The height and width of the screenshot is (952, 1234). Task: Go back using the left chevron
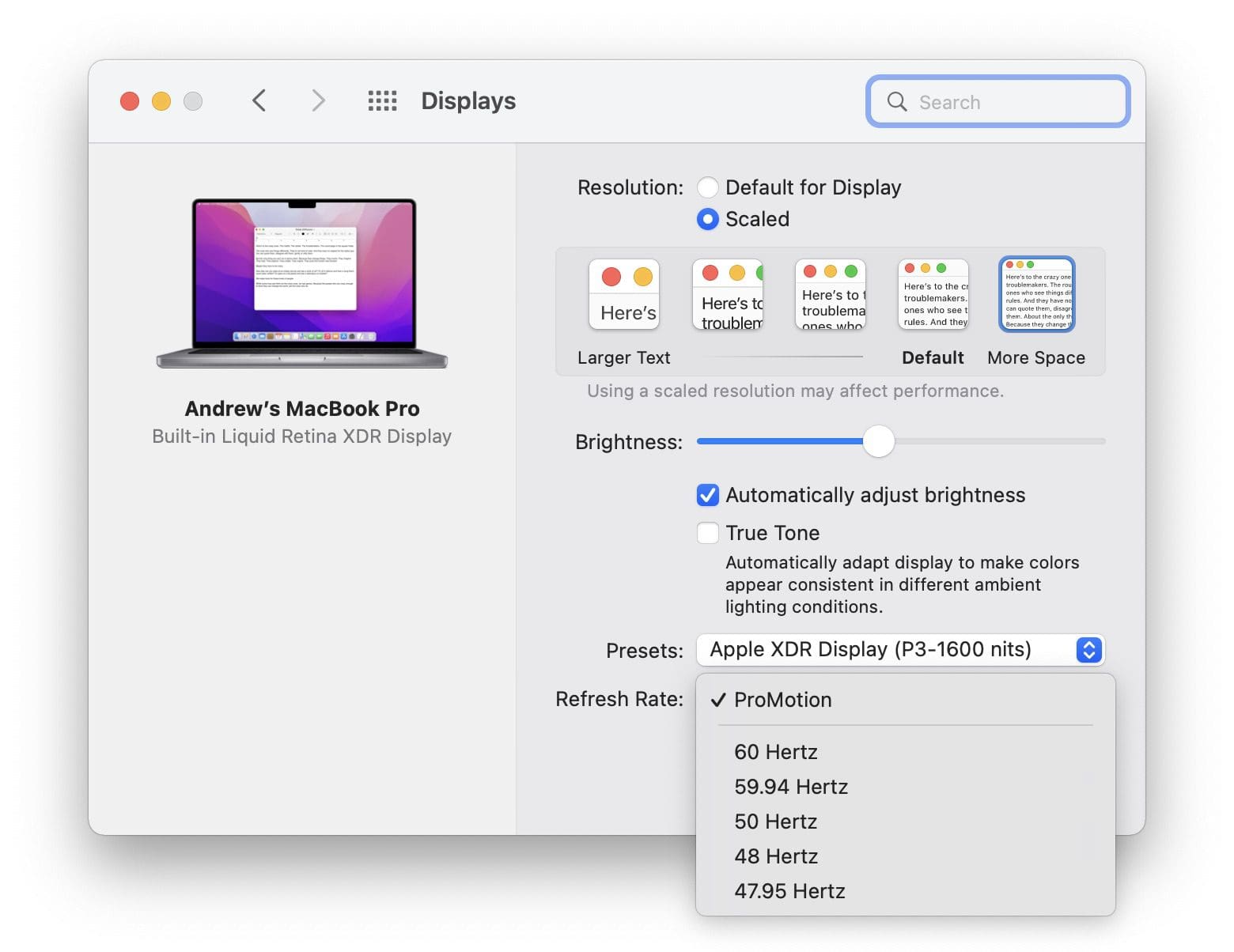click(259, 100)
